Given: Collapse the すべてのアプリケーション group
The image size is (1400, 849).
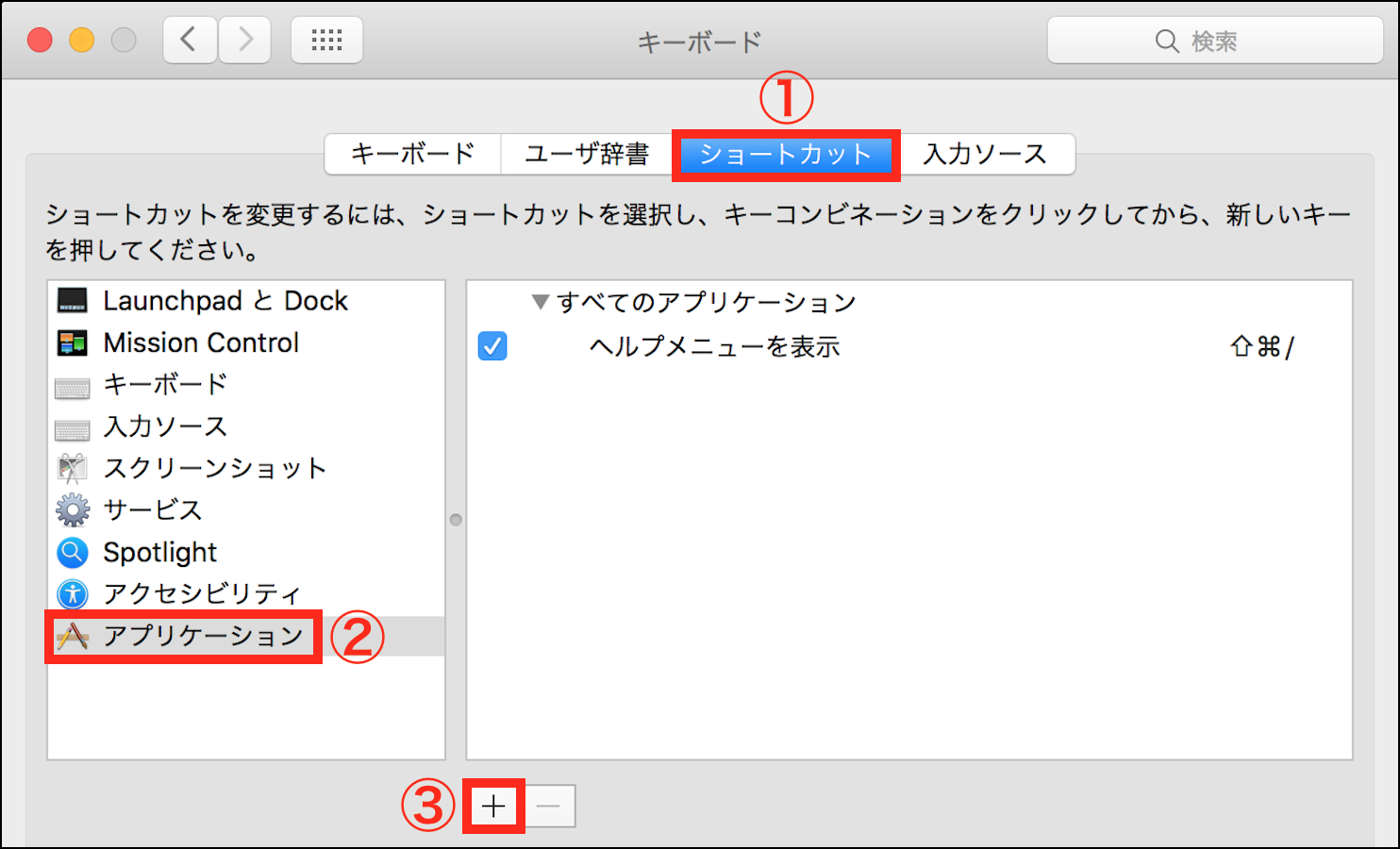Looking at the screenshot, I should tap(541, 302).
